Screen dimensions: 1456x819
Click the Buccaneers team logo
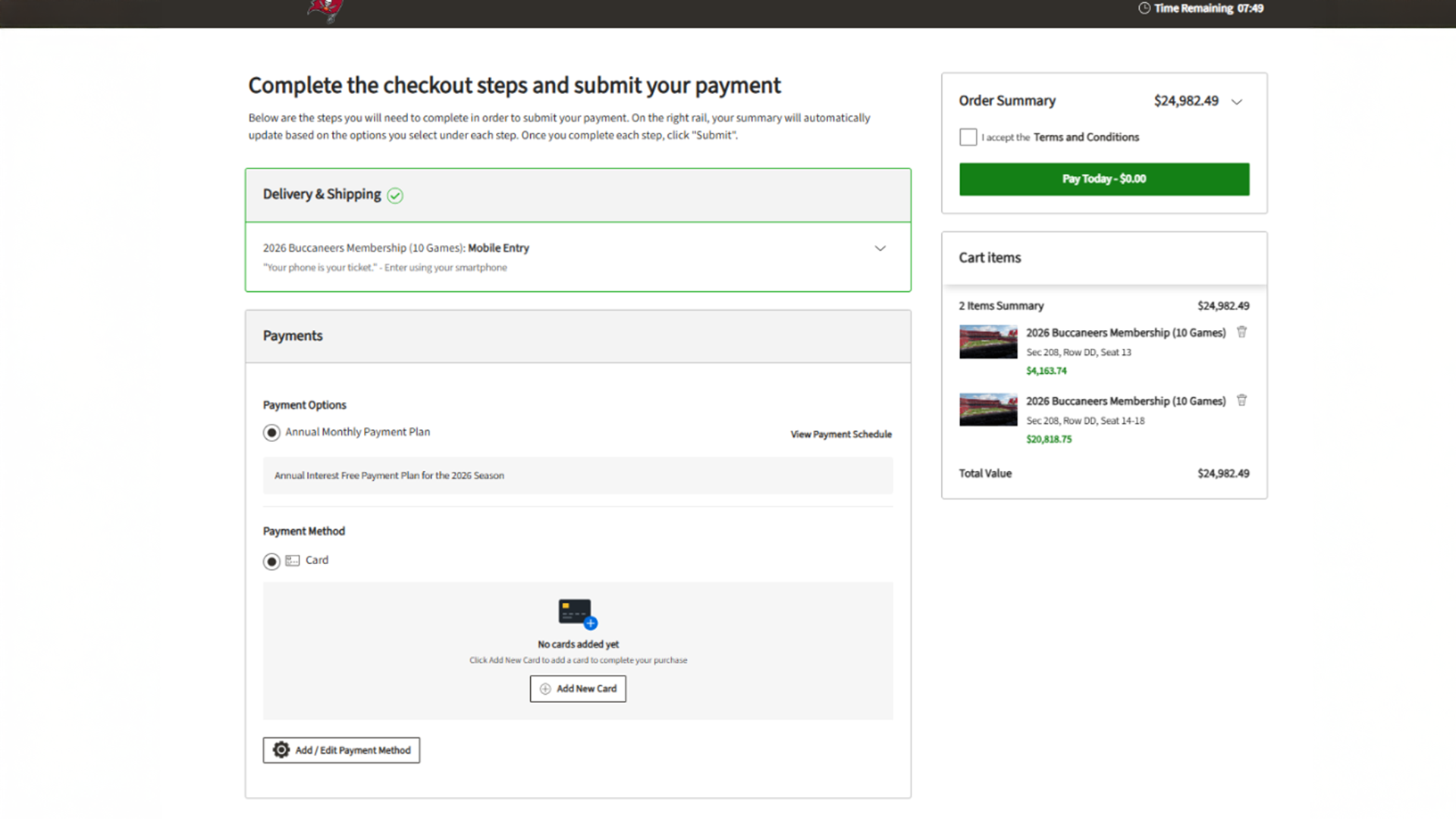pyautogui.click(x=325, y=10)
